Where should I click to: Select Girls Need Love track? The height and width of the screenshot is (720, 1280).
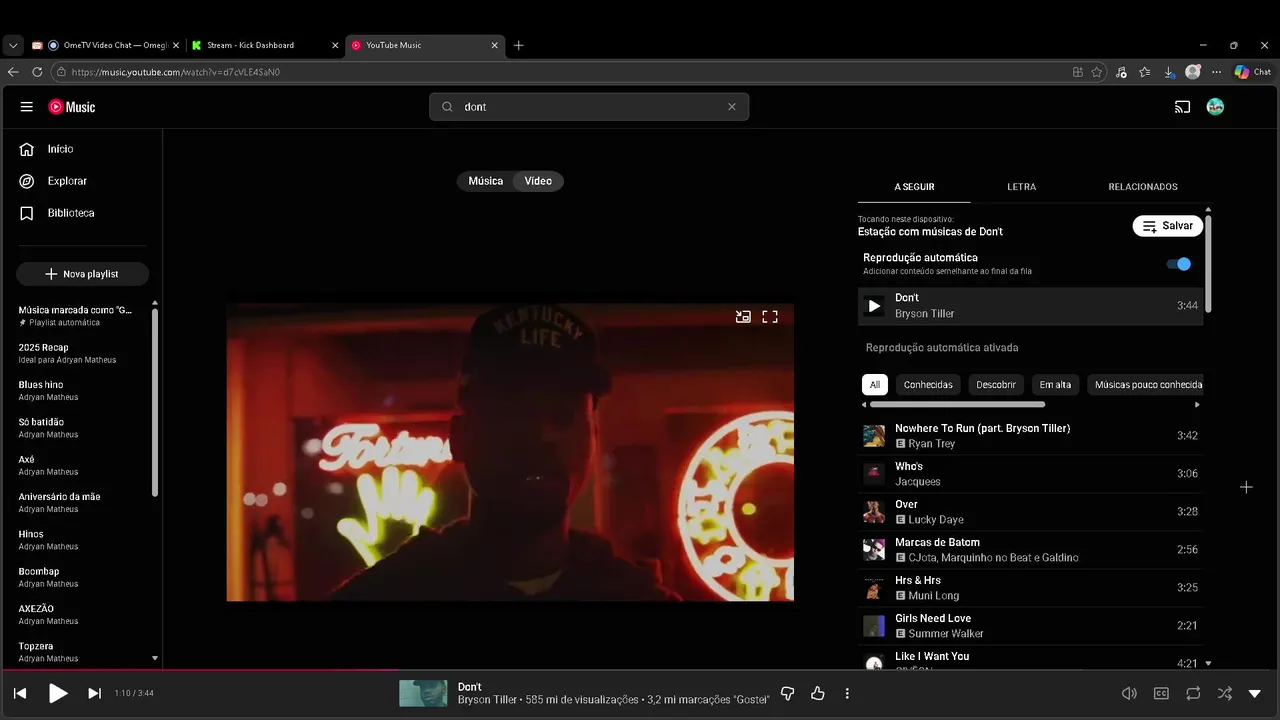[x=1030, y=626]
